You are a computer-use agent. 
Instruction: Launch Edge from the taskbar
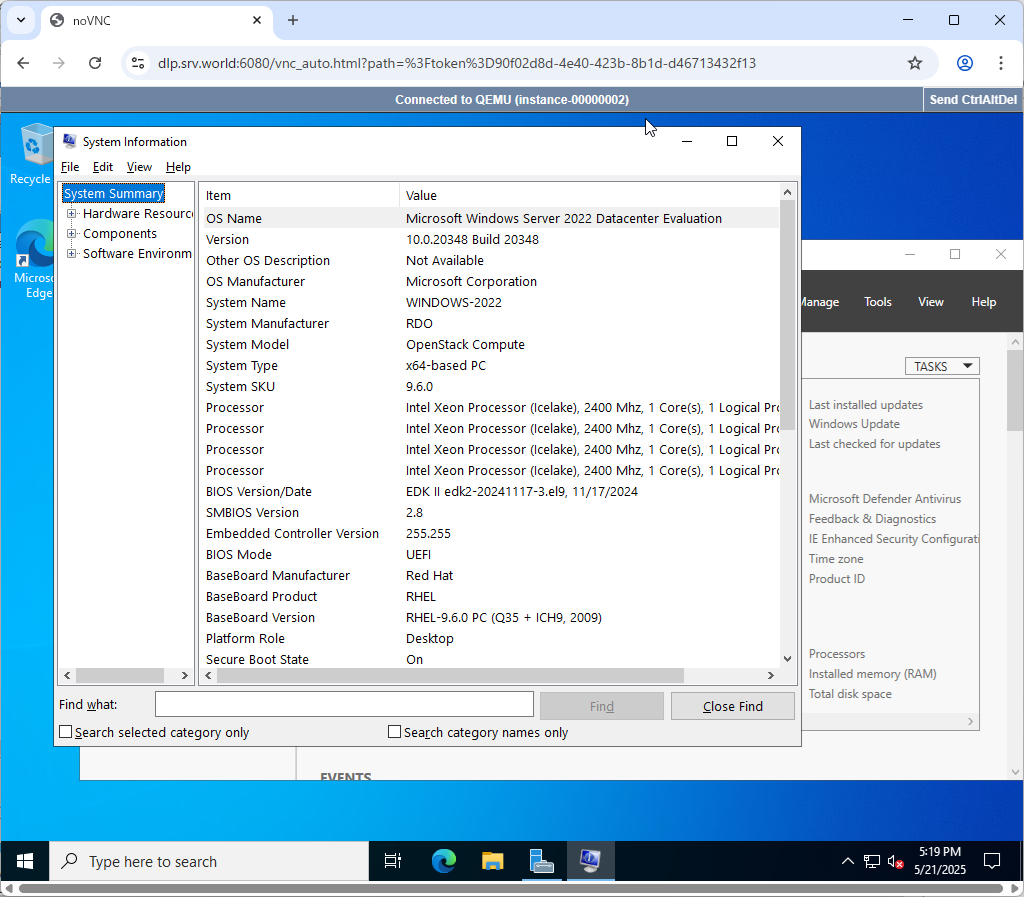pyautogui.click(x=443, y=862)
